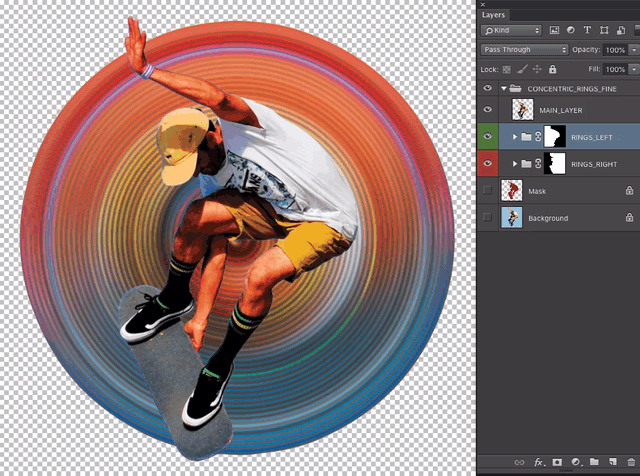Select the RINGS_LEFT mask thumbnail
The width and height of the screenshot is (640, 476).
(x=555, y=136)
